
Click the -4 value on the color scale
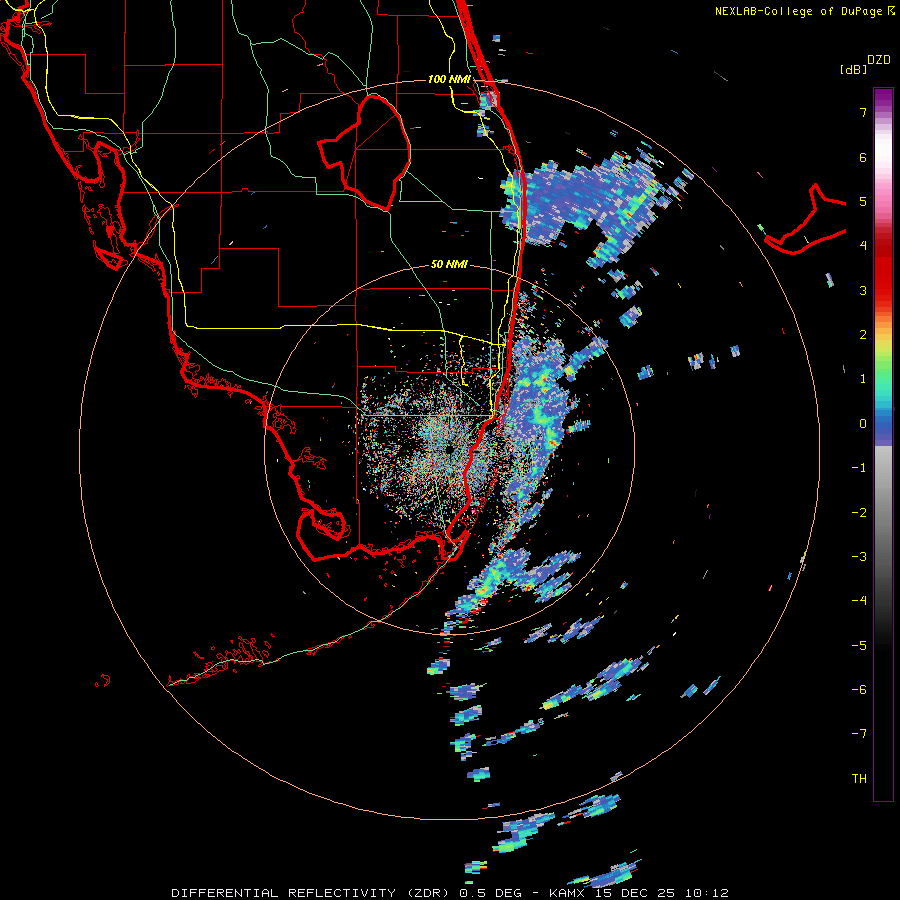coord(859,600)
